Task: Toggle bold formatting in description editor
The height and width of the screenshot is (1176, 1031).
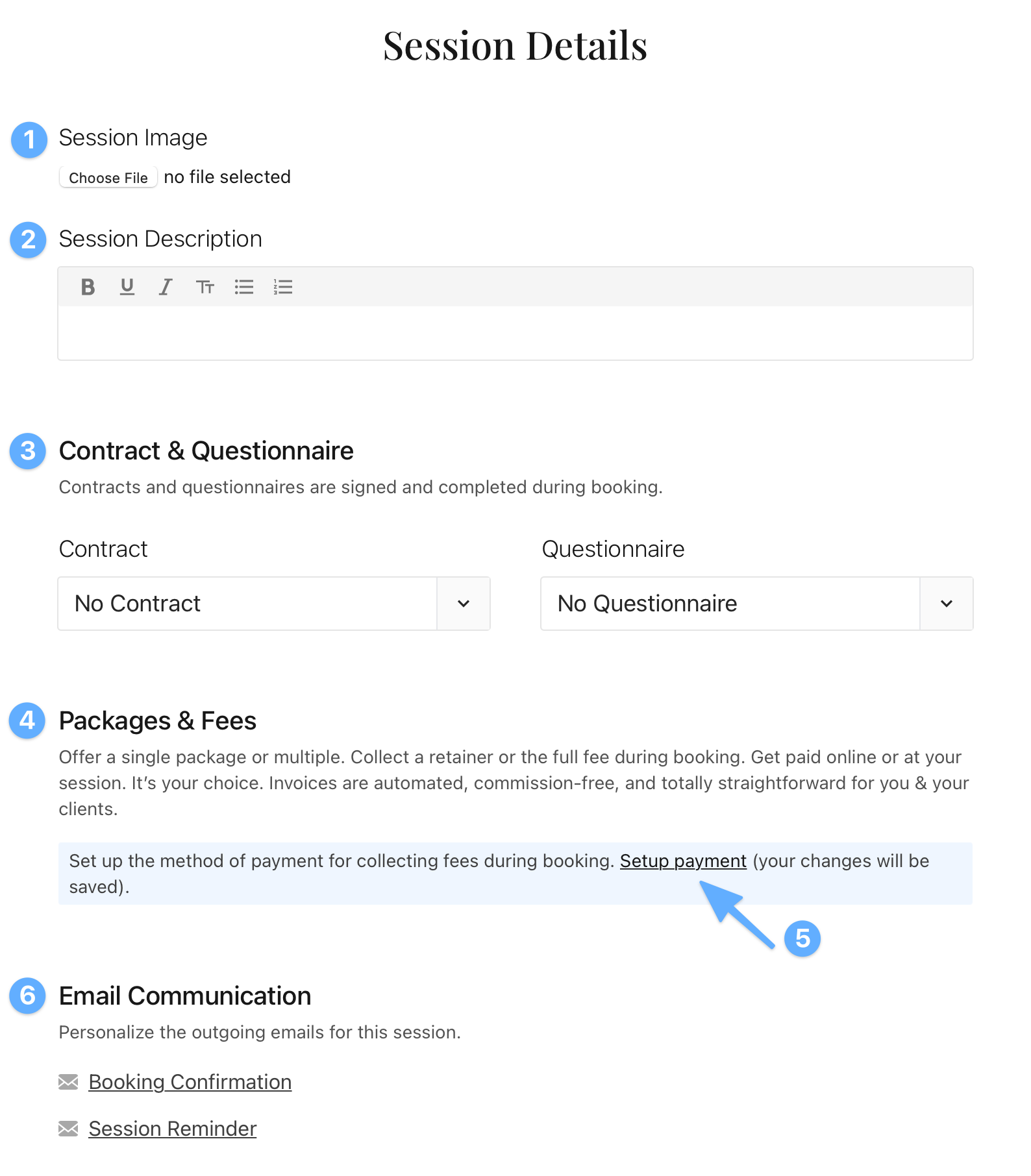Action: click(x=88, y=287)
